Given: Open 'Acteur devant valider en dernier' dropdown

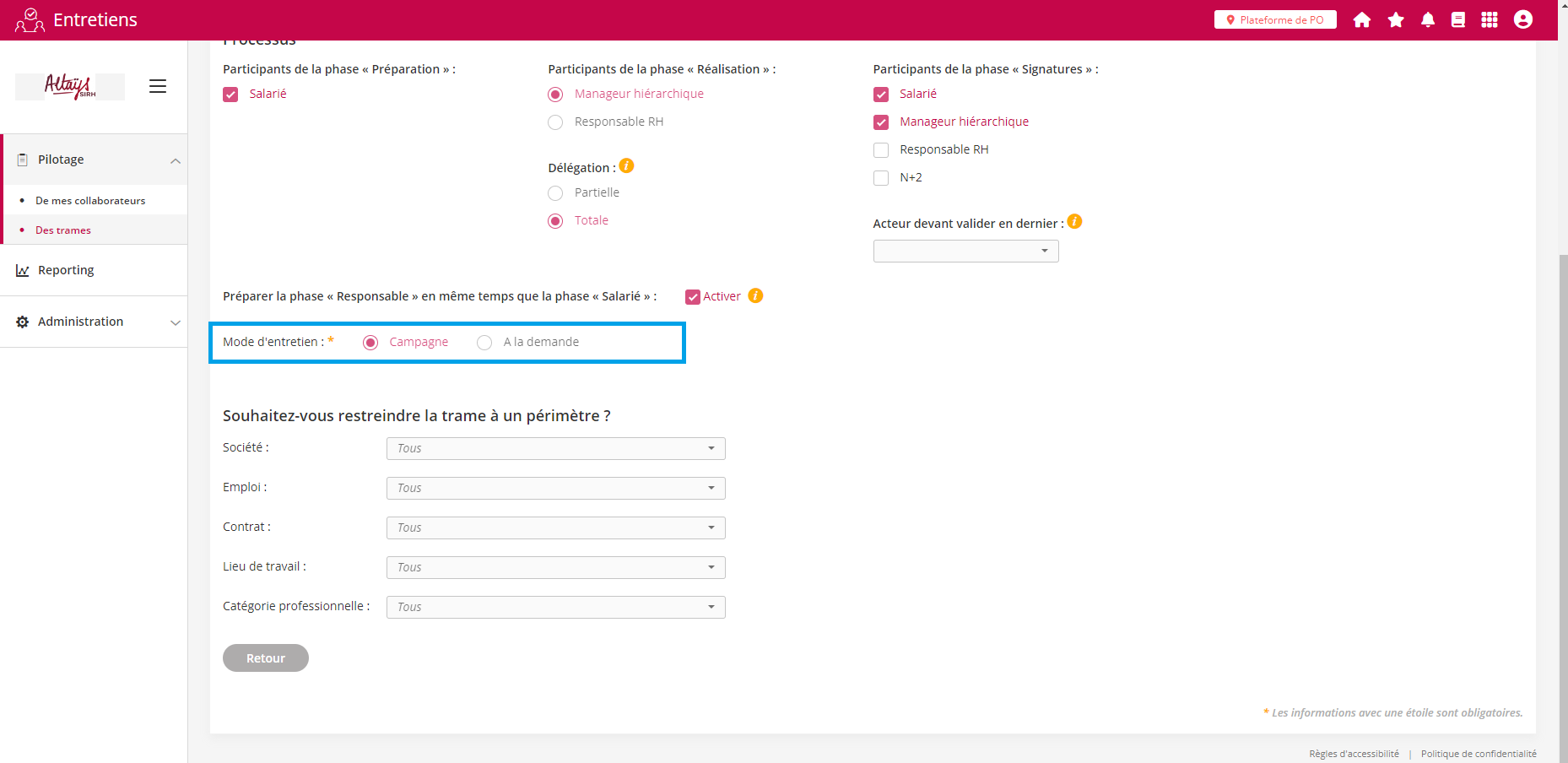Looking at the screenshot, I should (965, 251).
